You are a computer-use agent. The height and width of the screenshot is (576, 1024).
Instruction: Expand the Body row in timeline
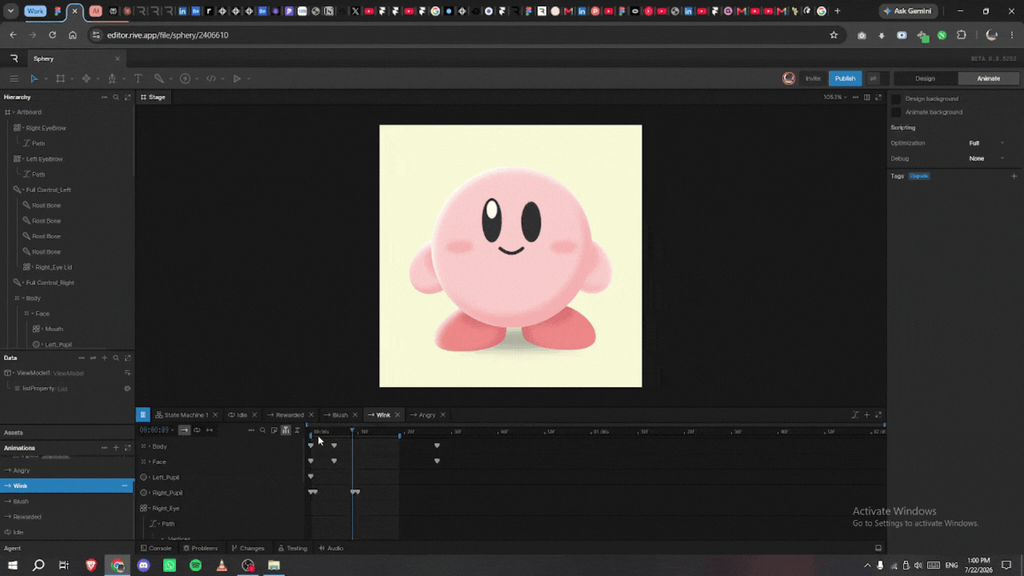point(149,447)
